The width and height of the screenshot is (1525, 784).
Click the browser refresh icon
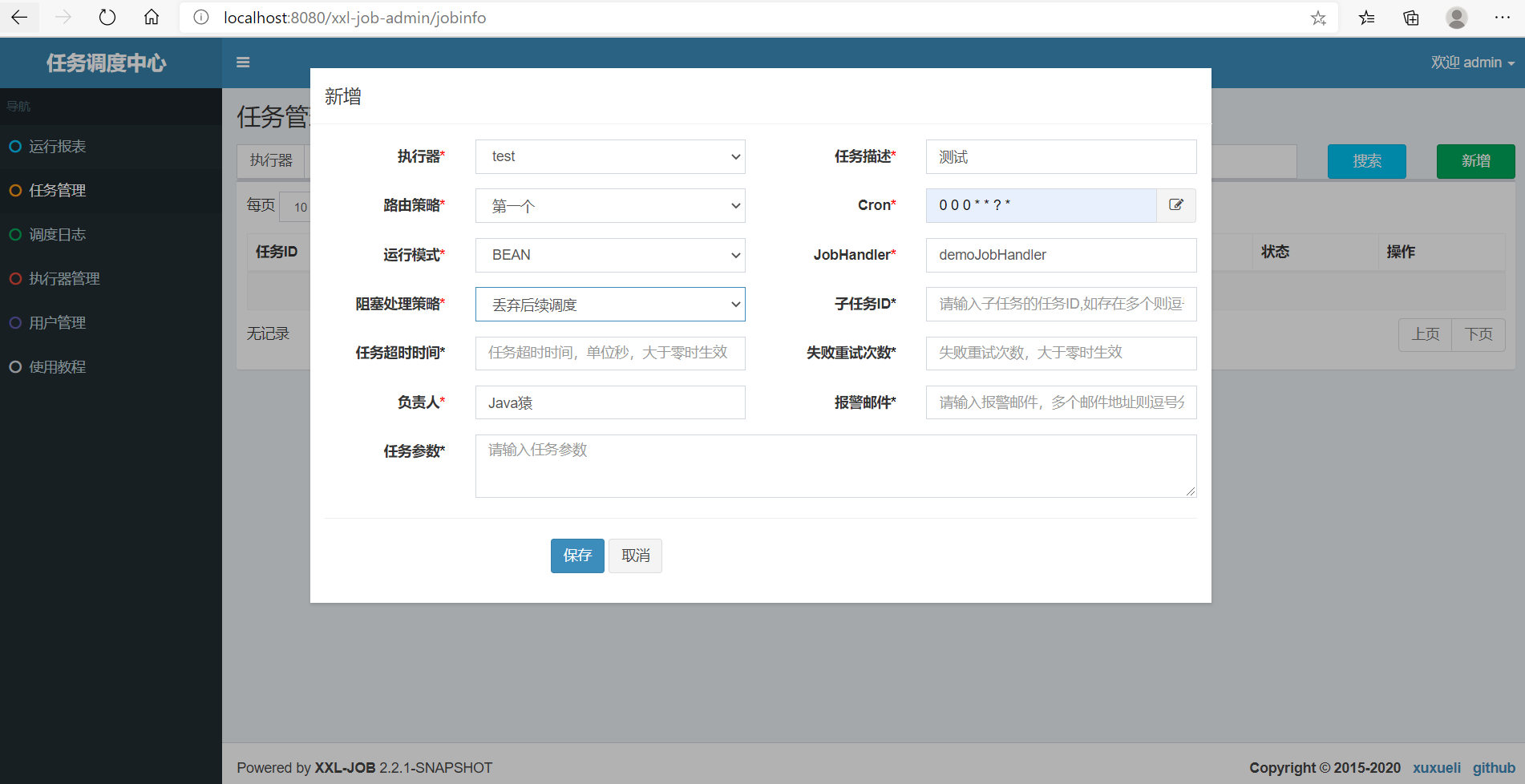click(107, 17)
